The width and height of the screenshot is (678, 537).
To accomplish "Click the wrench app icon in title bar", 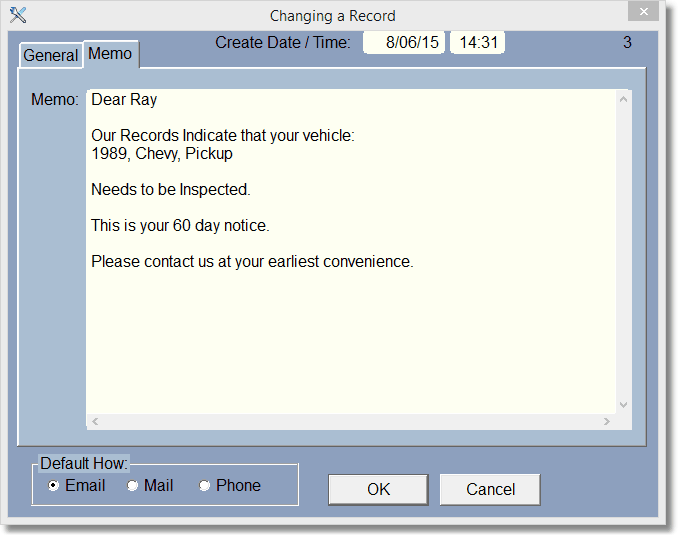I will (x=17, y=15).
